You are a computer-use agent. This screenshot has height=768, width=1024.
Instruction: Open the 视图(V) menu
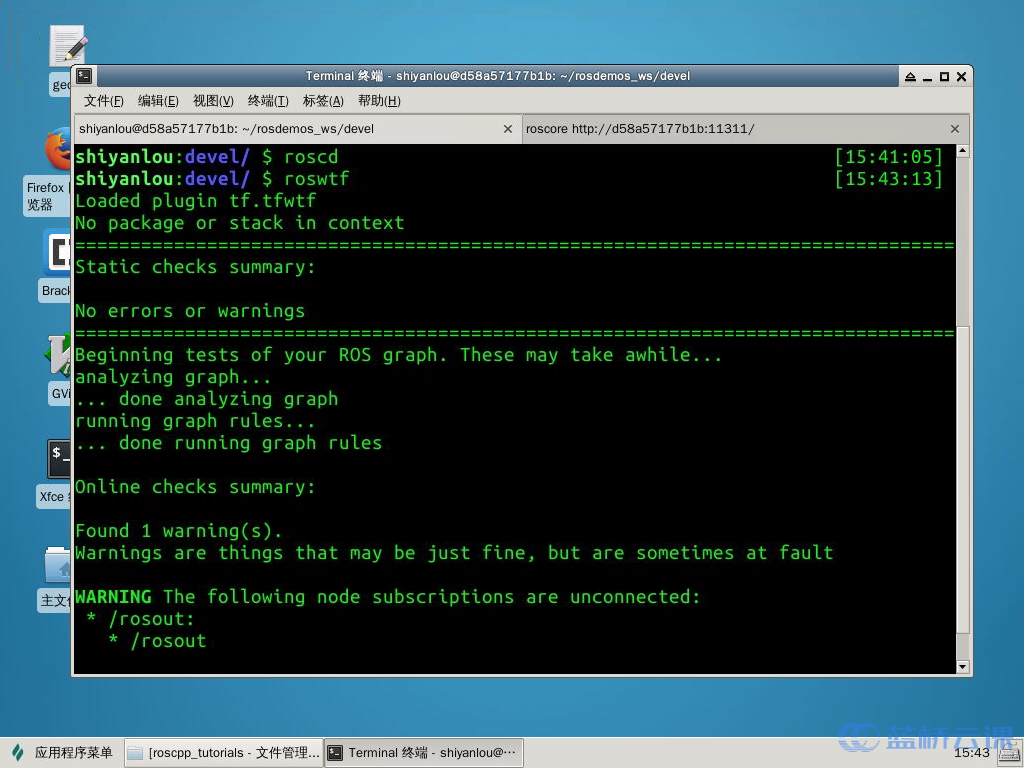pos(213,101)
